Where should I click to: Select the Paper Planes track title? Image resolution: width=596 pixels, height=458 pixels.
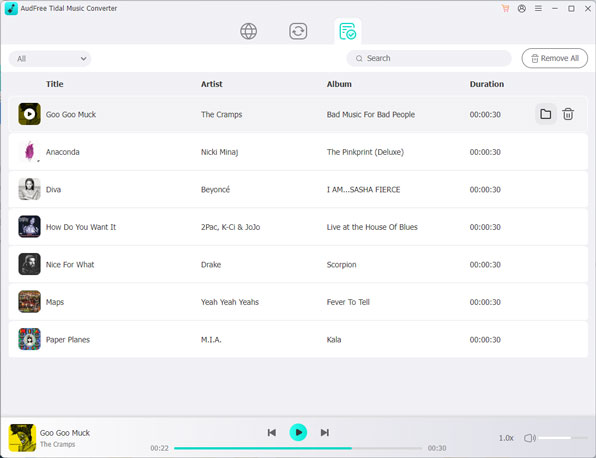point(68,339)
